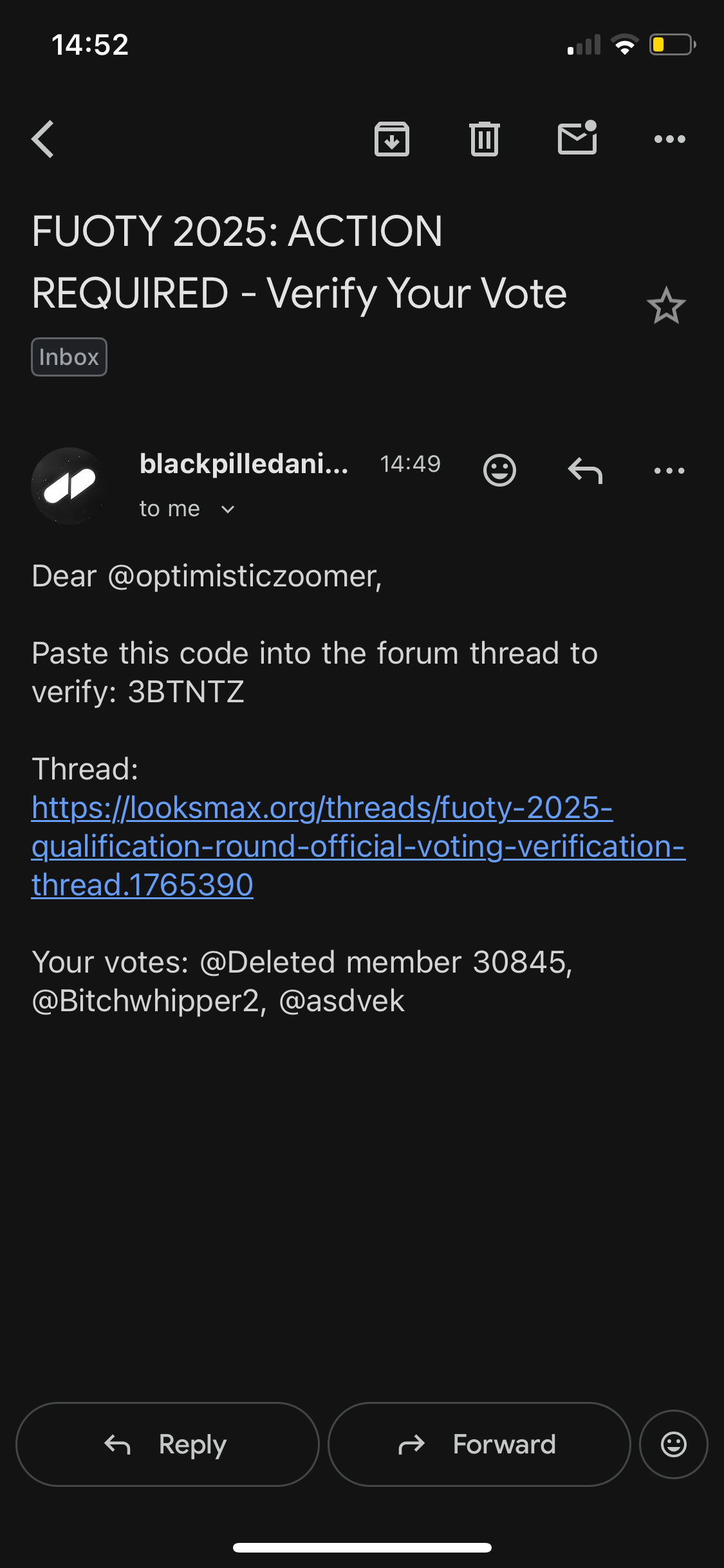Tap the battery indicator in status bar

[x=672, y=45]
